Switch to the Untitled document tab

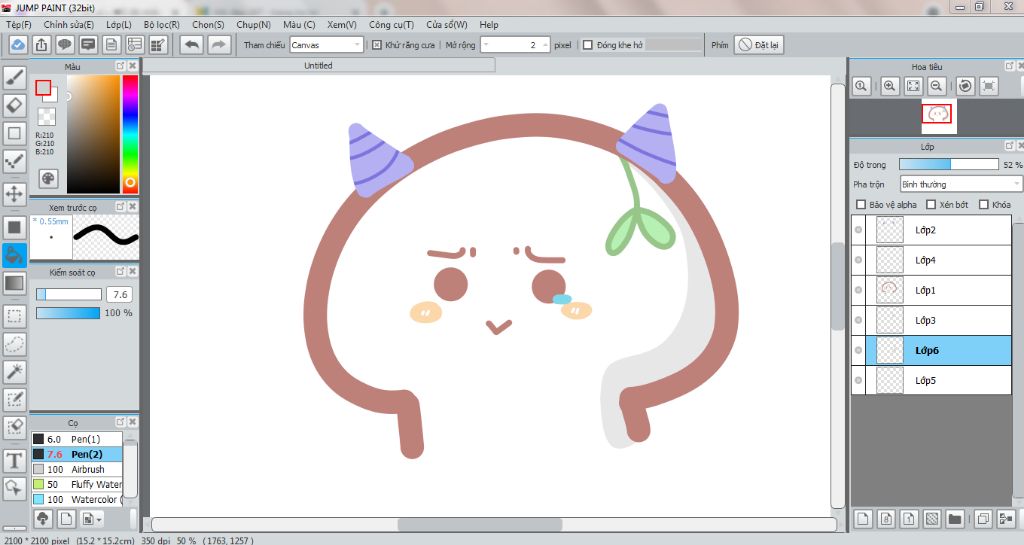319,65
